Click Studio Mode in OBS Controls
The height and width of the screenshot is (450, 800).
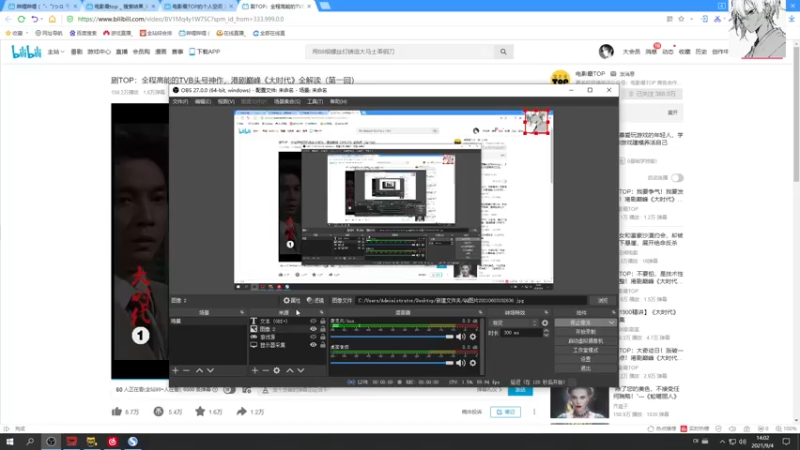click(585, 350)
